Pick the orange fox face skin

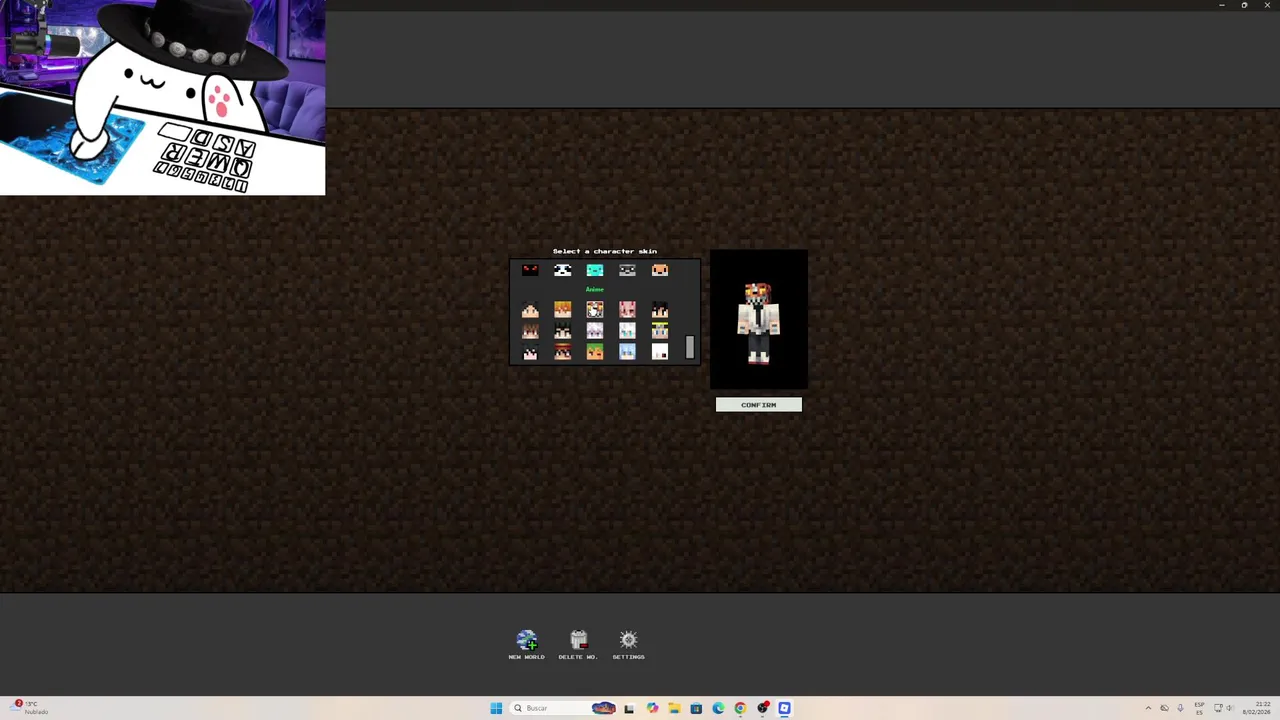[660, 270]
